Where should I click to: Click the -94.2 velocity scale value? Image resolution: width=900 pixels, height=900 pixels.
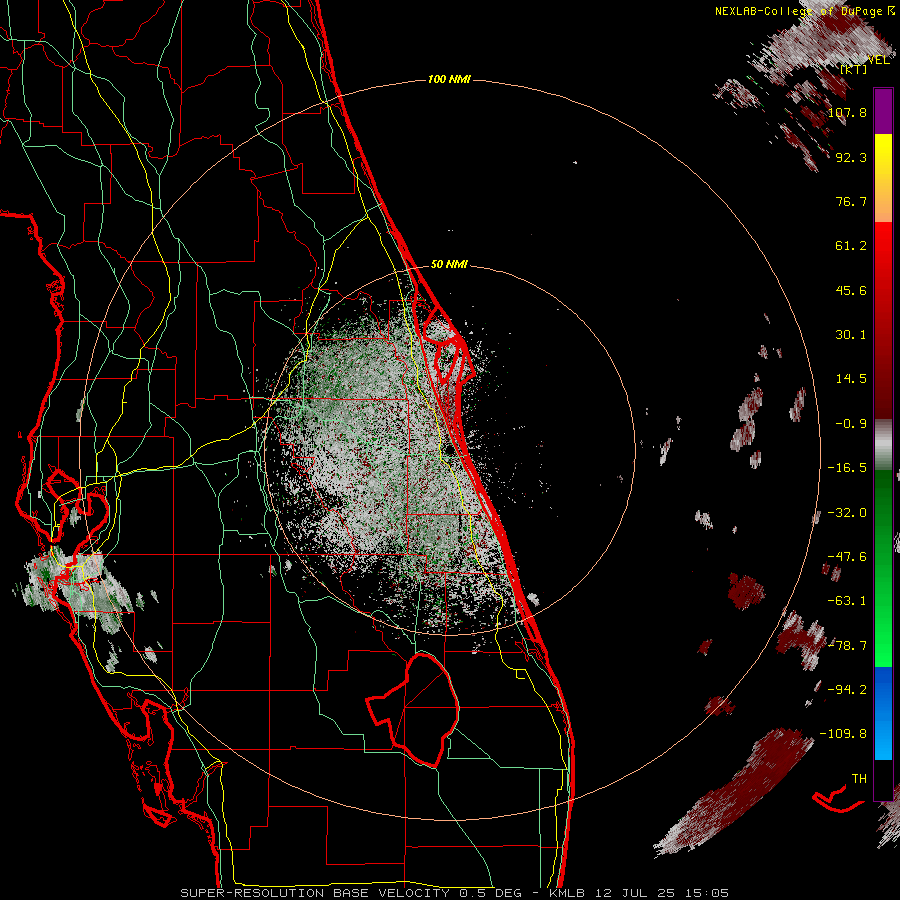pyautogui.click(x=847, y=689)
